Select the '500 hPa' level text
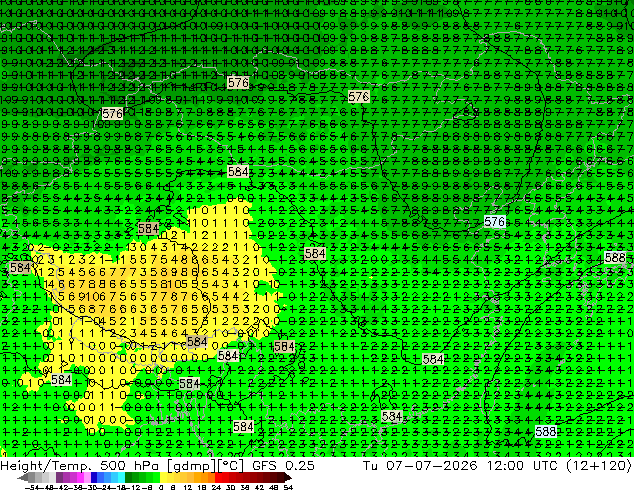The image size is (634, 490). [130, 466]
